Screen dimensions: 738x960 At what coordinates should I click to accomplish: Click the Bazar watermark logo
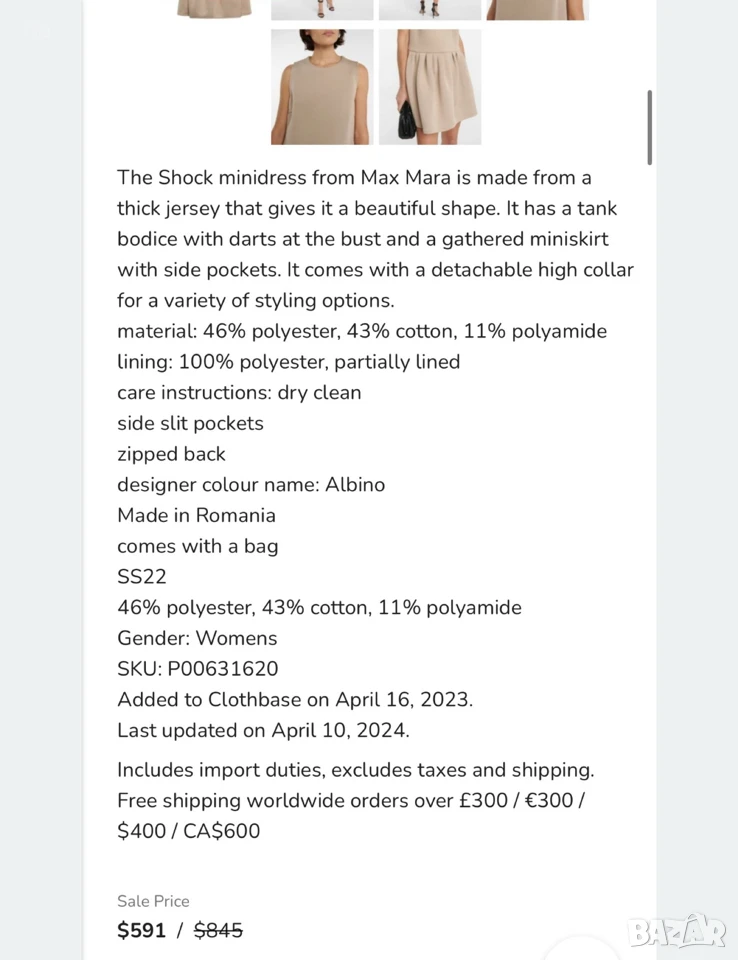[677, 931]
